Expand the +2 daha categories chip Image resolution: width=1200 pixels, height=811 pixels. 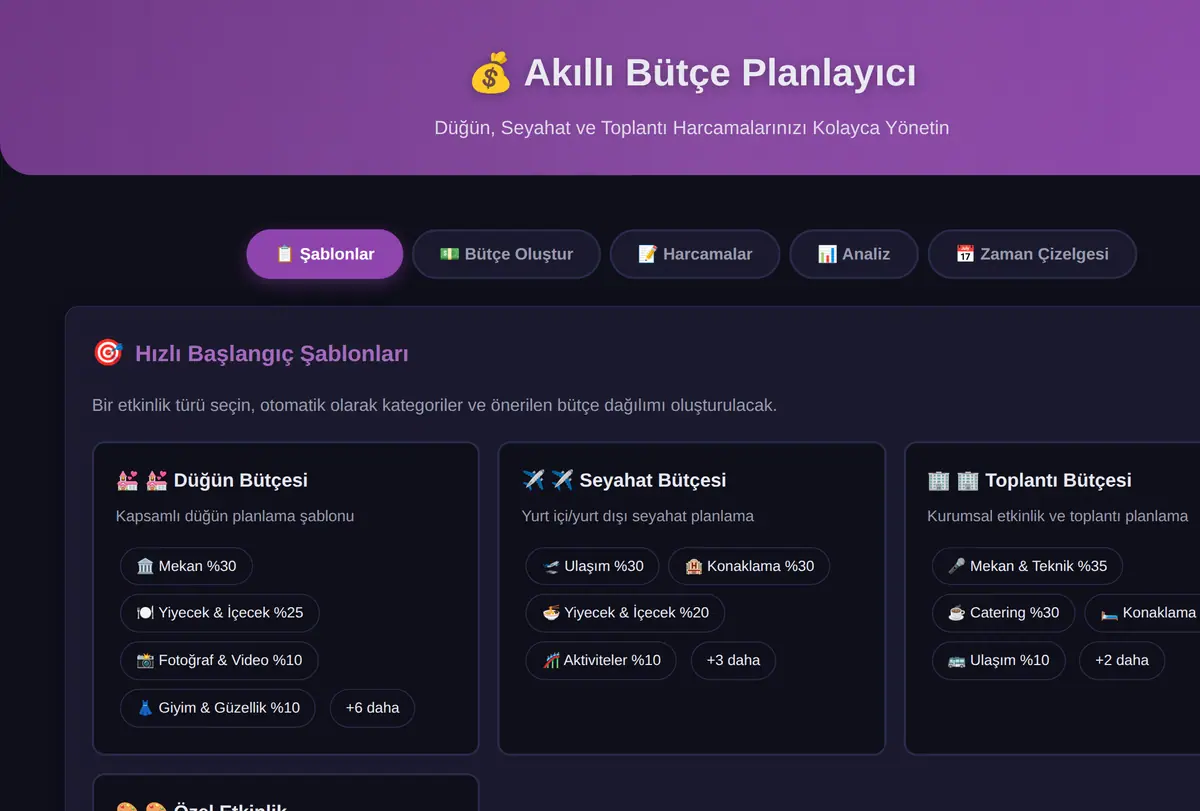1122,660
